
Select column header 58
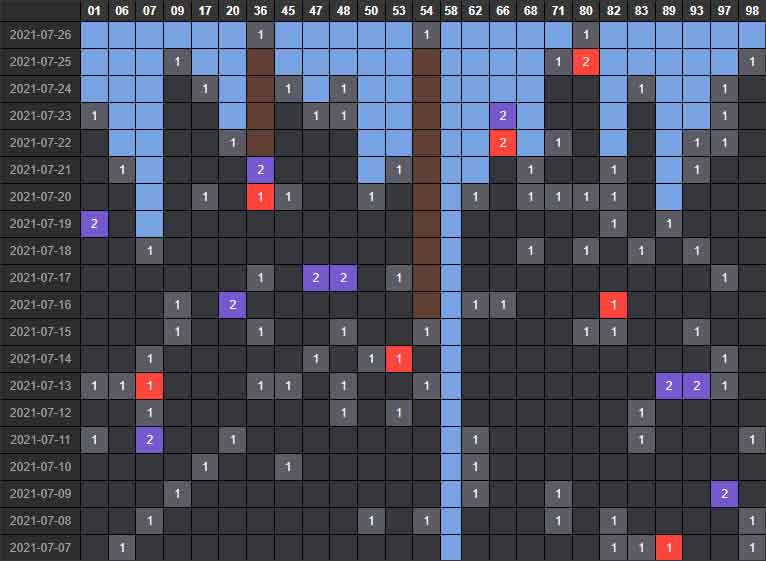tap(451, 10)
